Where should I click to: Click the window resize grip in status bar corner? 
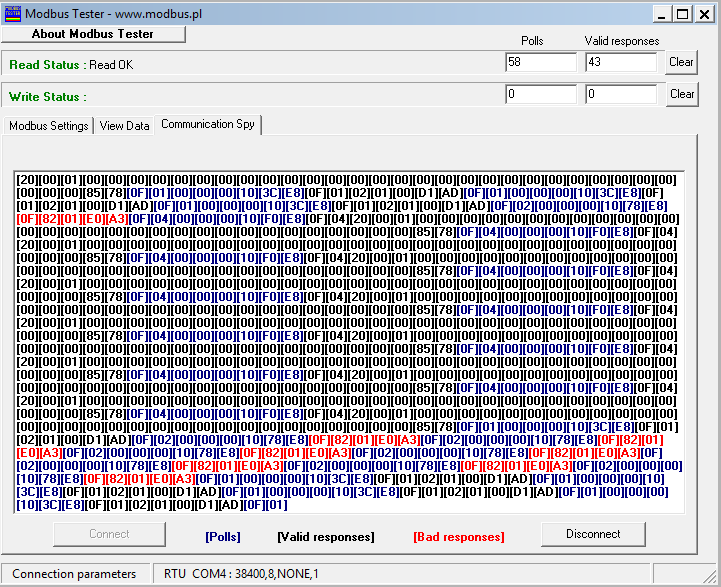(x=711, y=577)
